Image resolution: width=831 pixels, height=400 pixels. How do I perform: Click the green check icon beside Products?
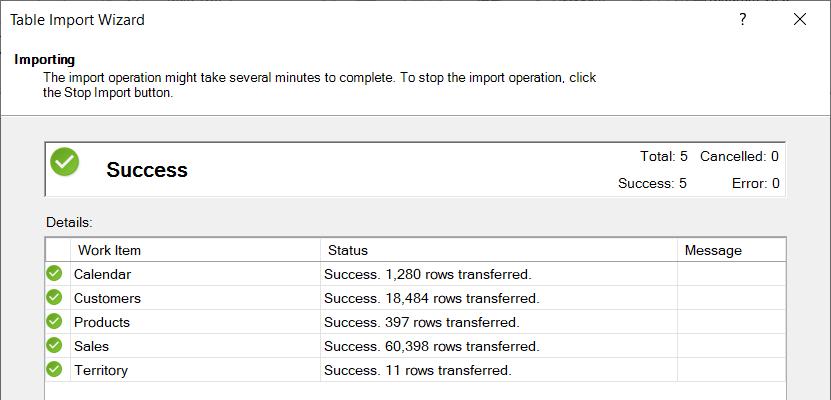pos(54,322)
